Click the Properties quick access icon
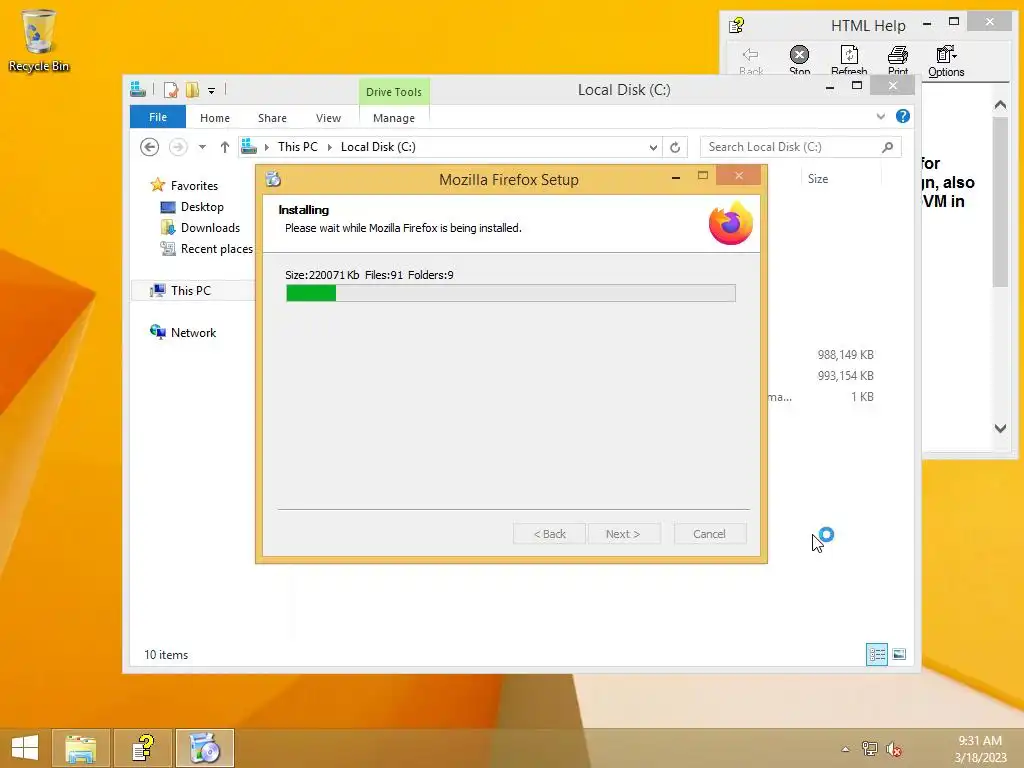Image resolution: width=1024 pixels, height=768 pixels. (170, 90)
